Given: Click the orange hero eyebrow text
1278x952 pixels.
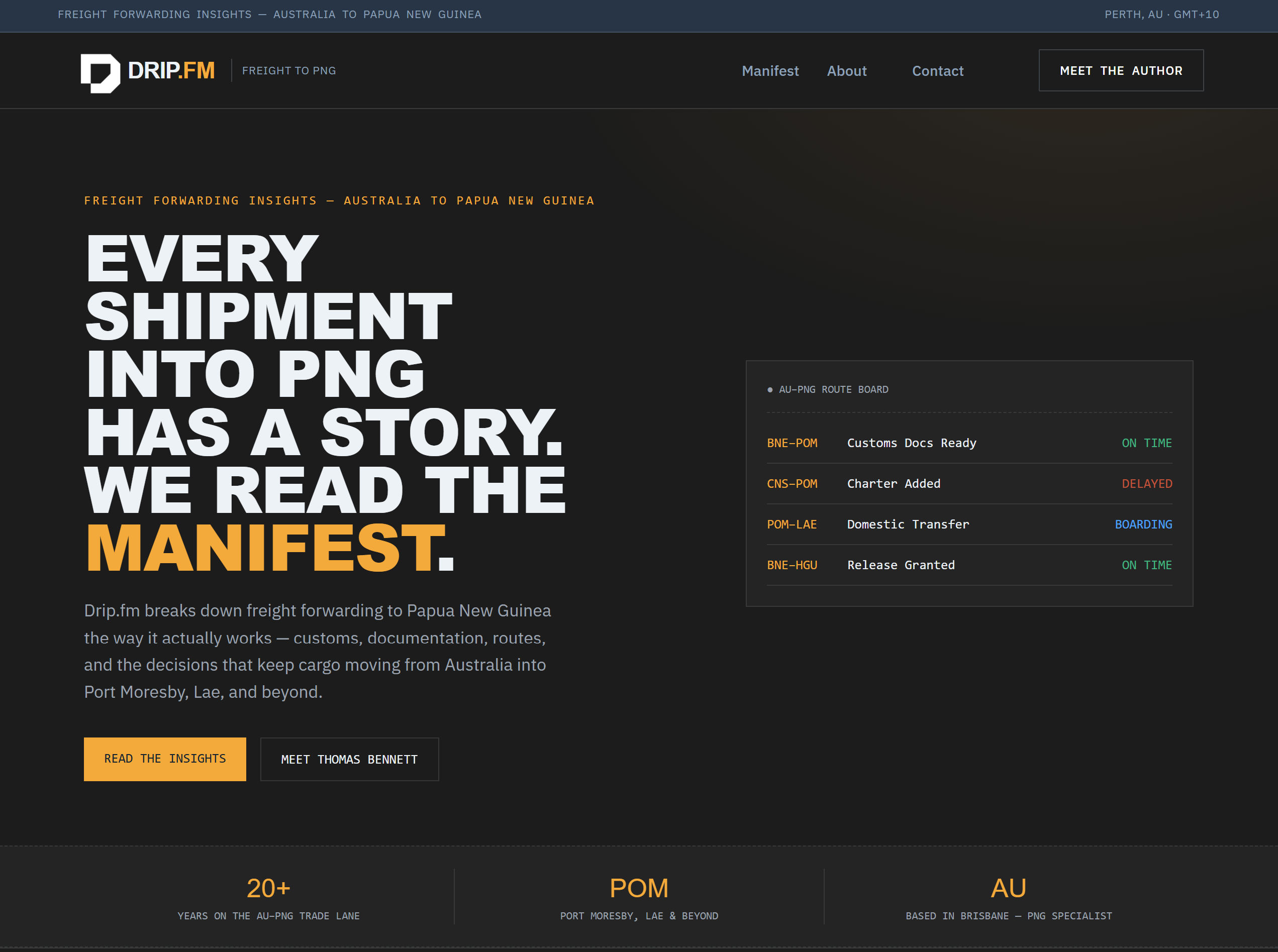Looking at the screenshot, I should pos(339,200).
